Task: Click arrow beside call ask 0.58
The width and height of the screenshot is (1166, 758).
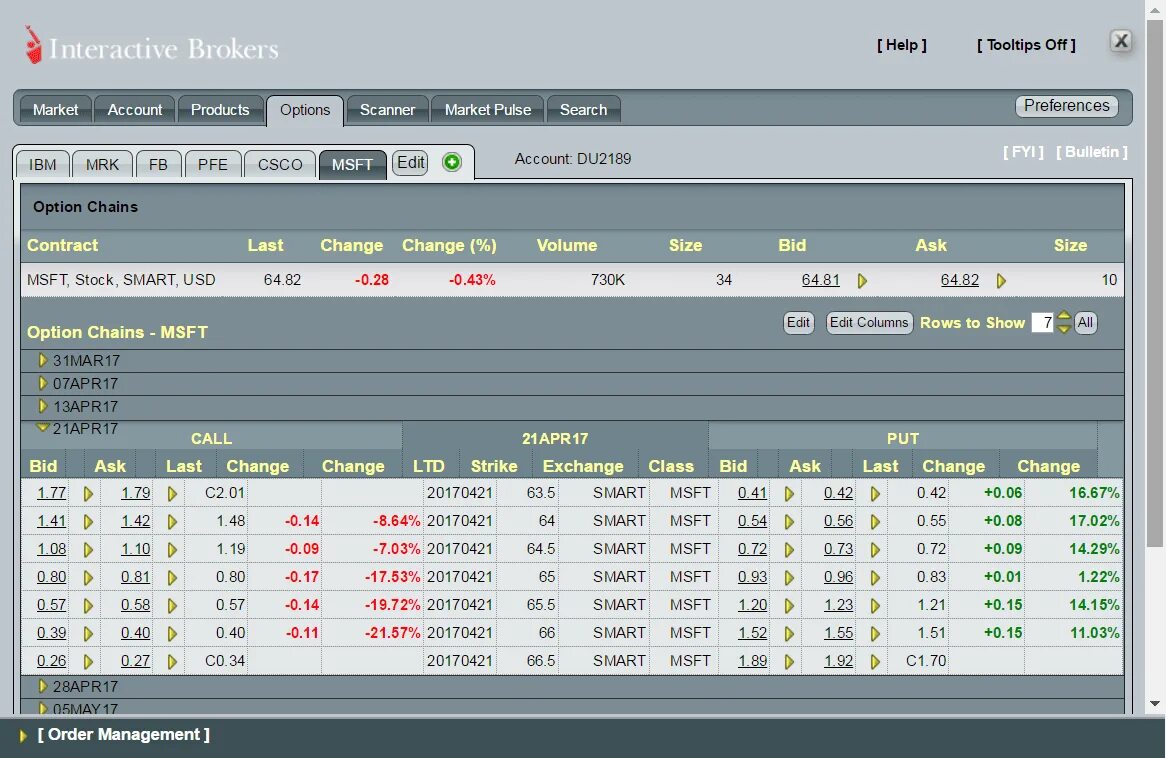Action: [x=173, y=606]
